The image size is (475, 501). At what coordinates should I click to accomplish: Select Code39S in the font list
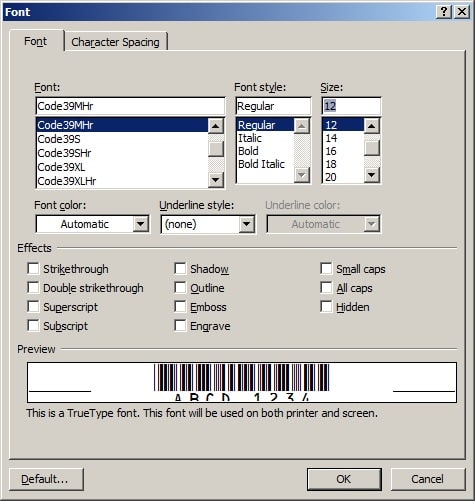tap(122, 139)
